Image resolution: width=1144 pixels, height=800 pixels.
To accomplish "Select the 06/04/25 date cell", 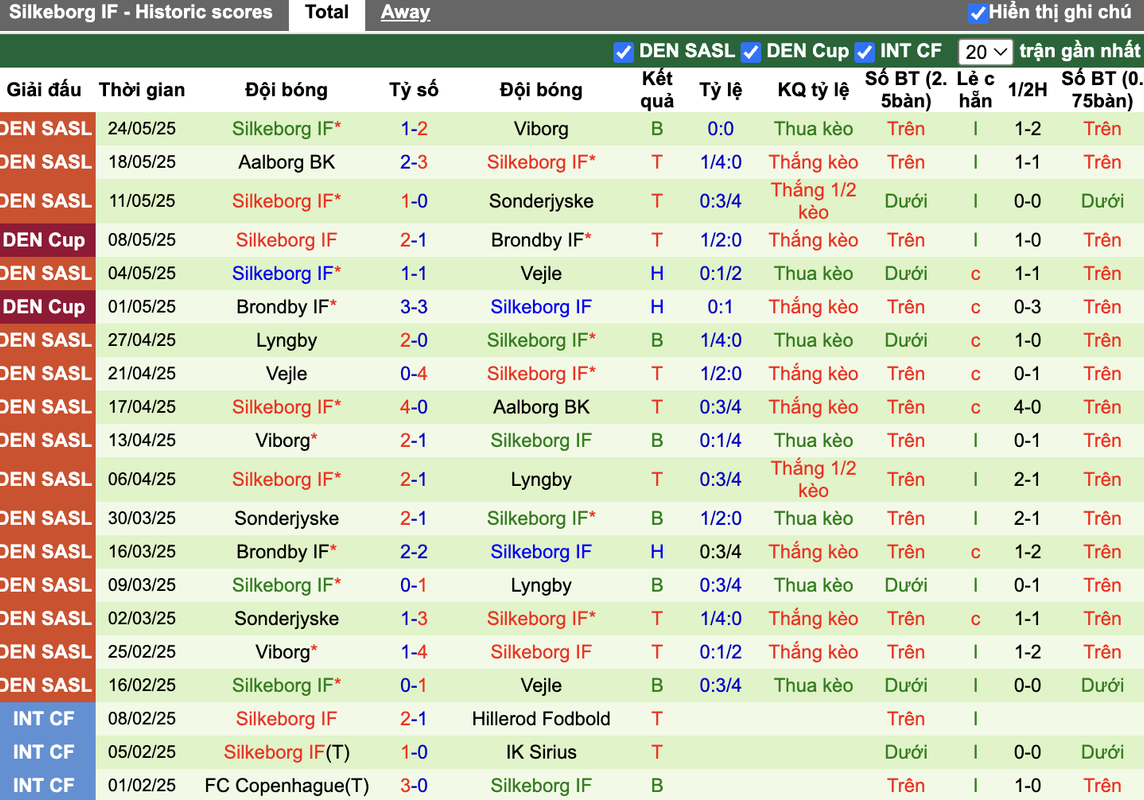I will [x=142, y=479].
